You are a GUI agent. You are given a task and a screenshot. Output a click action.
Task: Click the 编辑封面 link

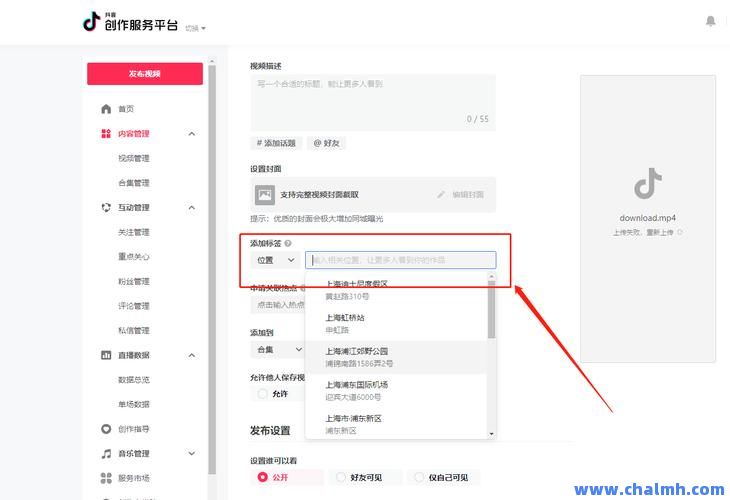tap(468, 195)
